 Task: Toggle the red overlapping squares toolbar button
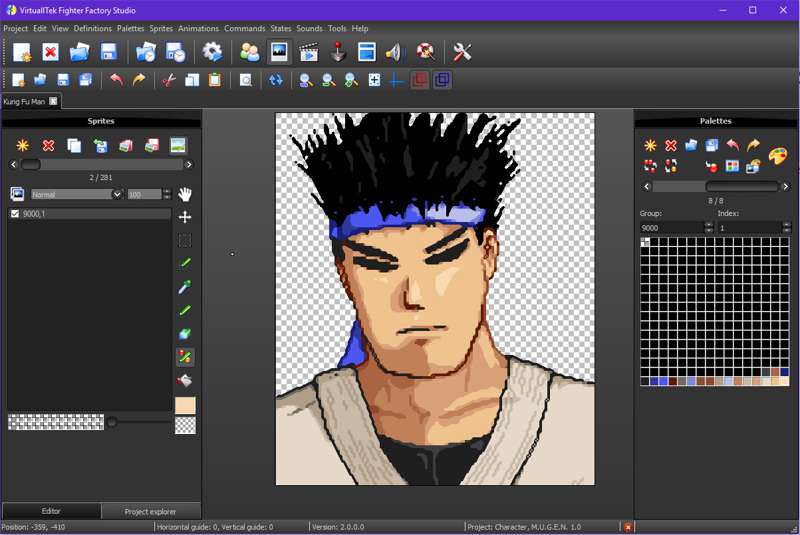coord(419,80)
